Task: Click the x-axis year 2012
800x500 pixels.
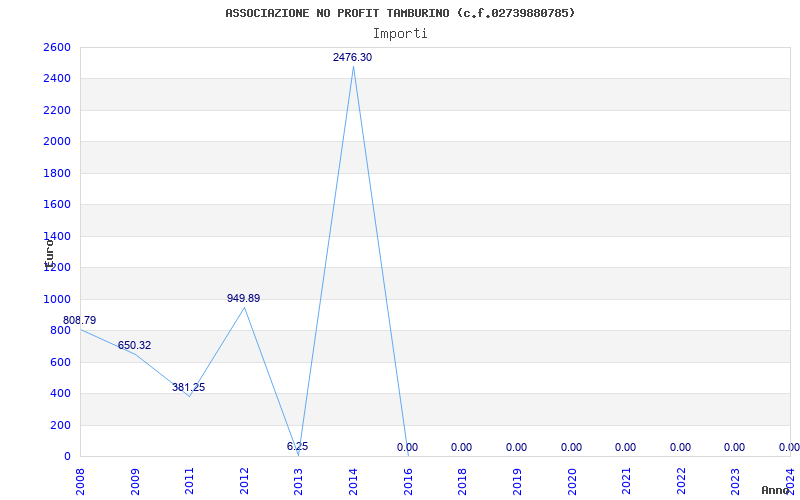Action: pos(244,481)
